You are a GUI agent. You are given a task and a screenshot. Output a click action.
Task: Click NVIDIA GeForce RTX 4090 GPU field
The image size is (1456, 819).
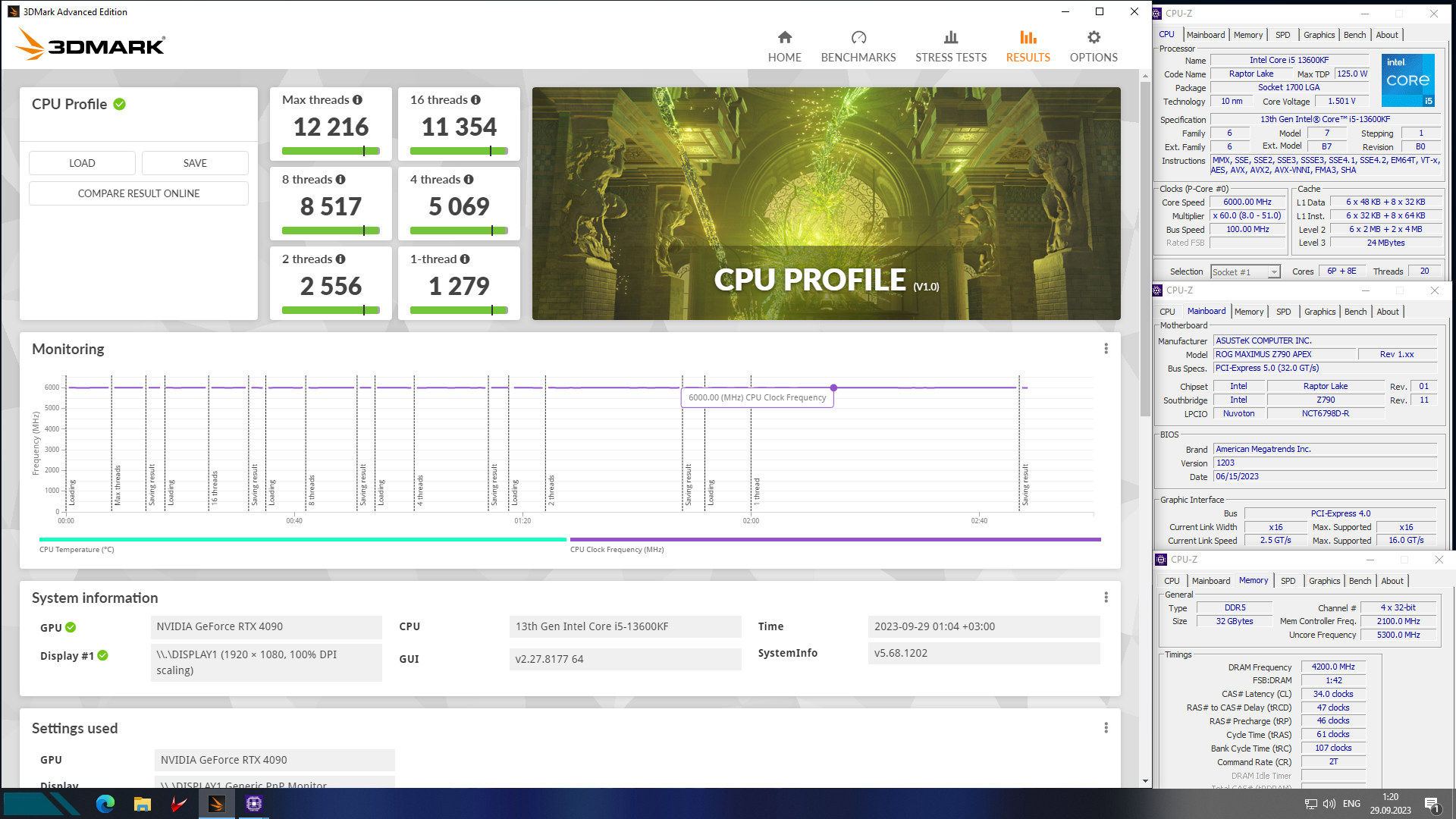click(x=266, y=626)
